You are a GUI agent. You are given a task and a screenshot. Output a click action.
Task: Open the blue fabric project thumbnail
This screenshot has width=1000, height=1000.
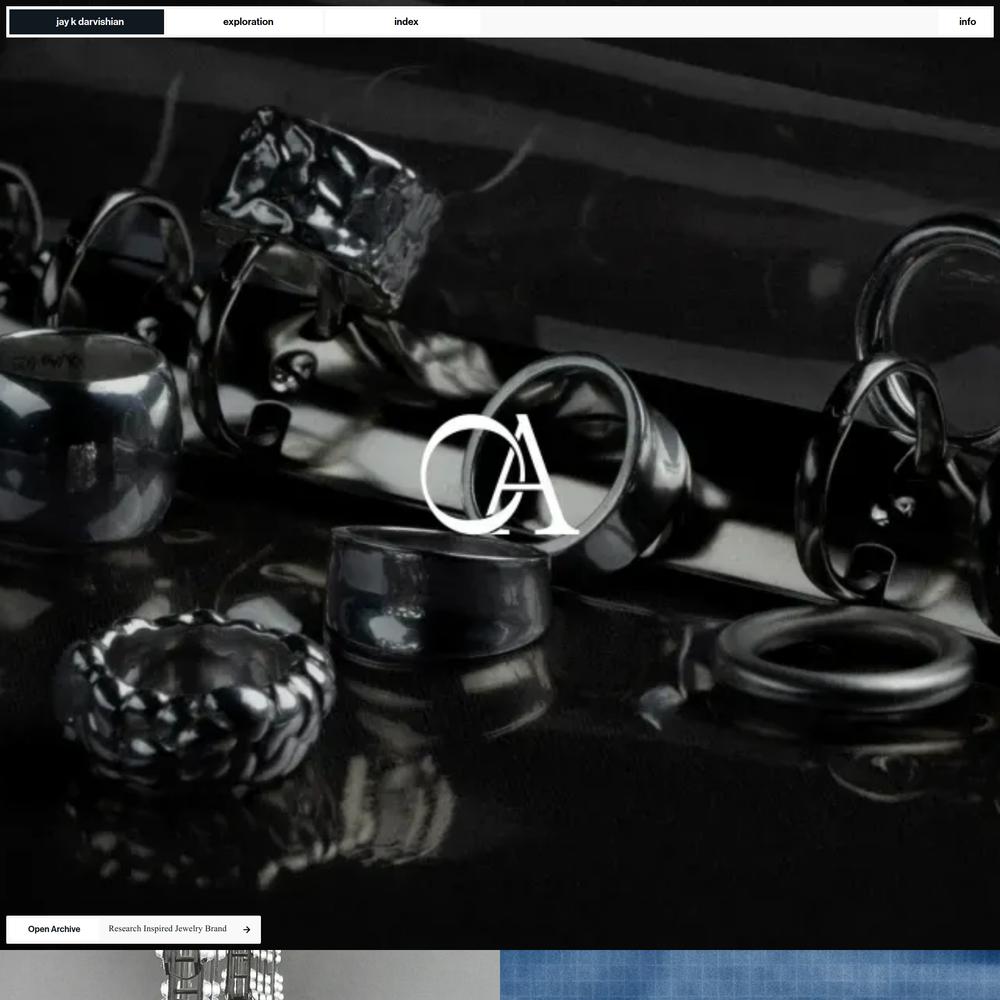pos(750,975)
